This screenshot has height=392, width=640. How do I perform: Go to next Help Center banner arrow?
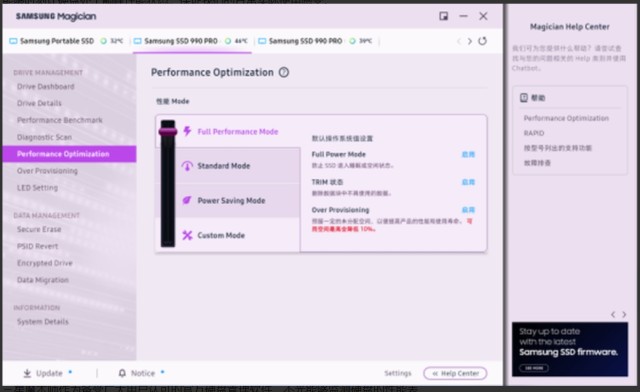624,314
